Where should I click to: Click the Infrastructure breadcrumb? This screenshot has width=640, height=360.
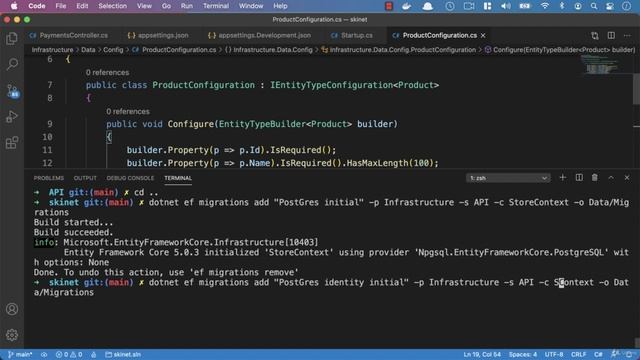tap(52, 50)
